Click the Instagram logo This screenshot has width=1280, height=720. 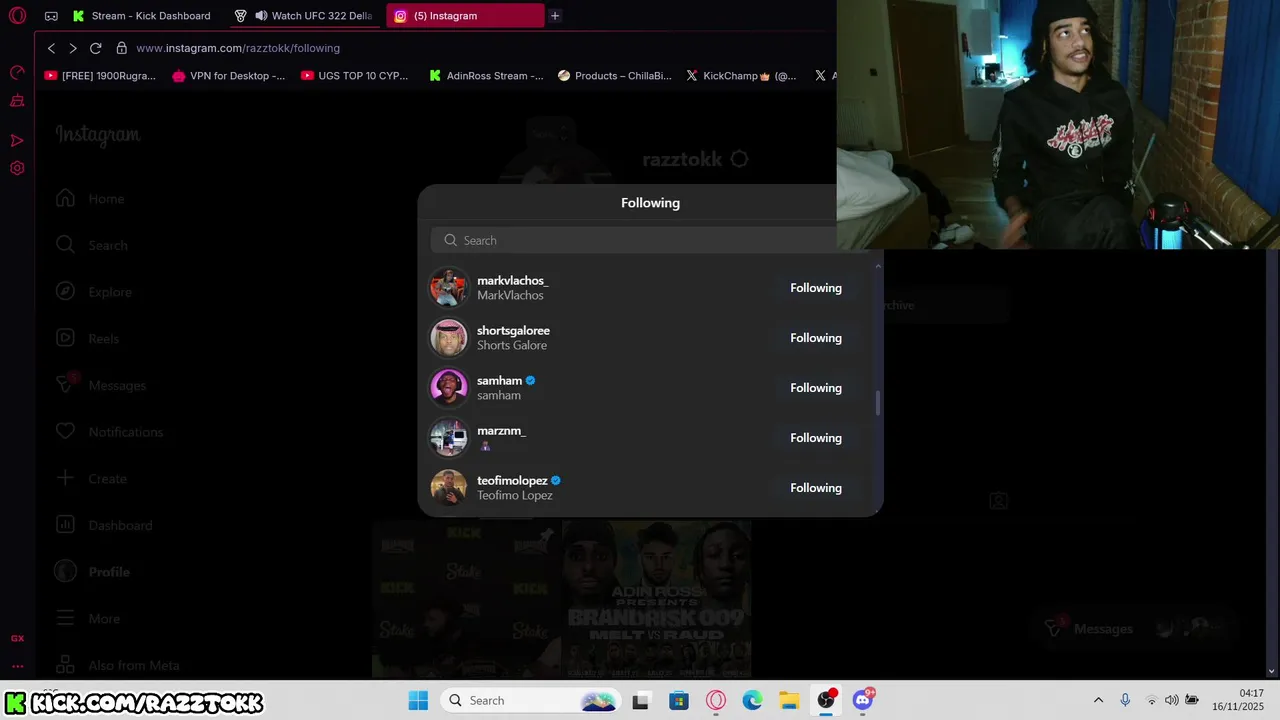point(98,135)
